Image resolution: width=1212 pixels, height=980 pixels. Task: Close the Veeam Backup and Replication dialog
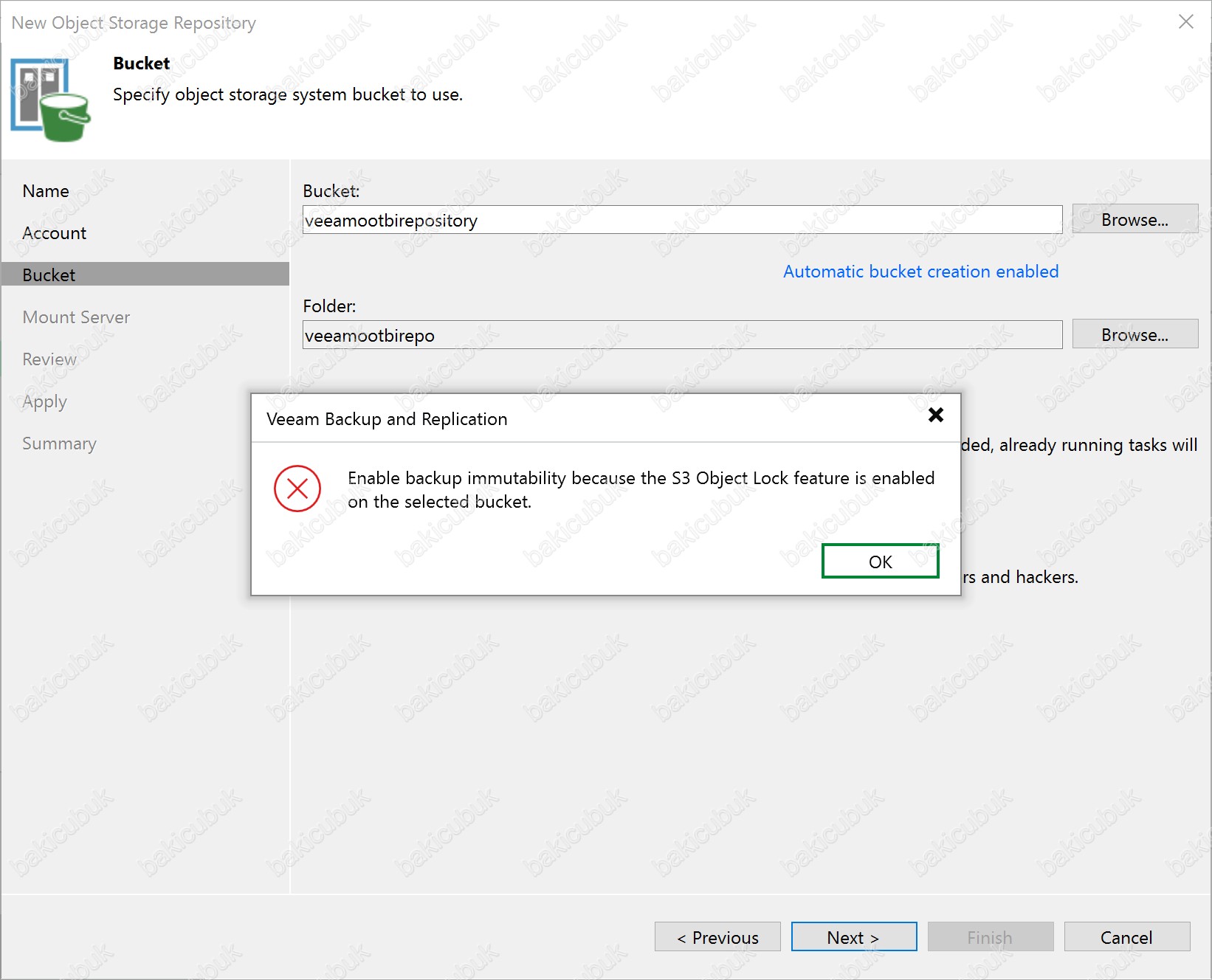pos(935,415)
